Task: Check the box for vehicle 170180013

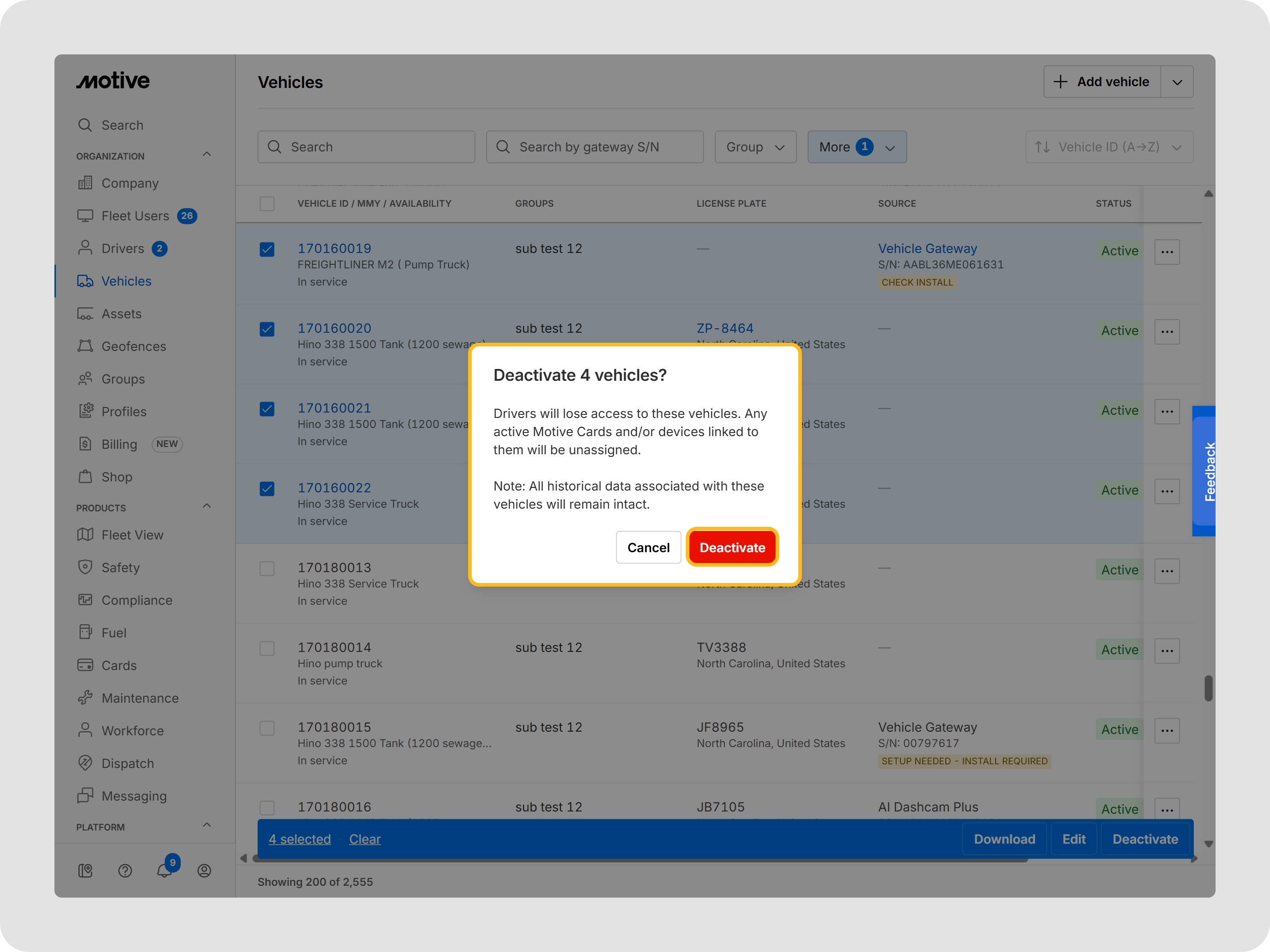Action: click(x=267, y=568)
